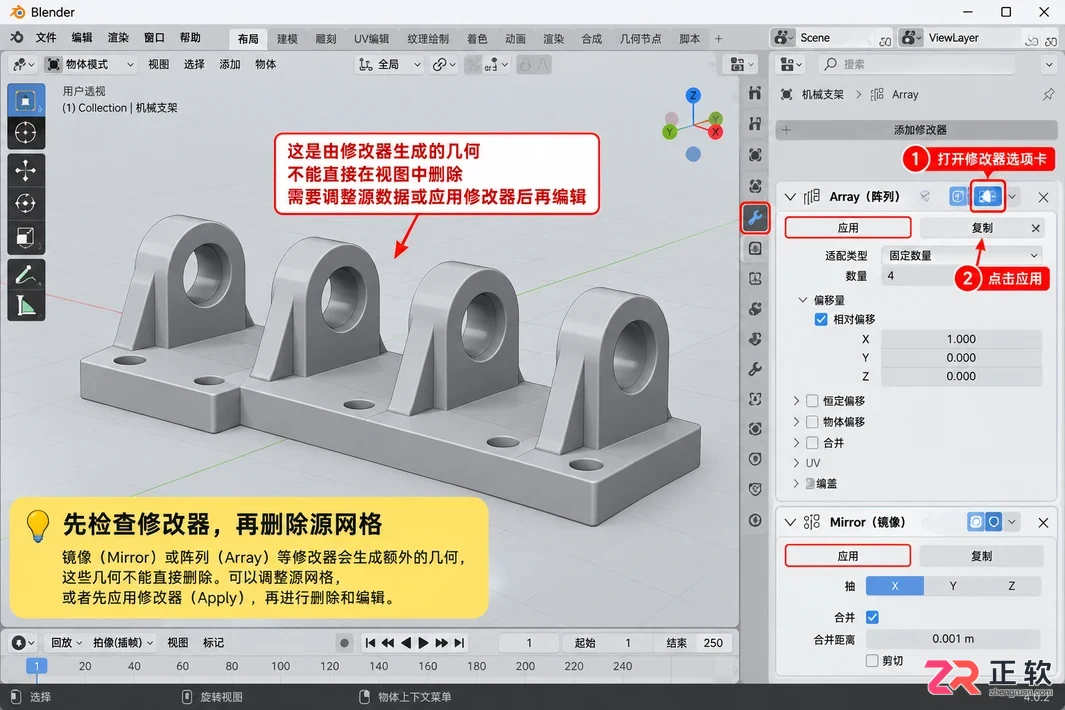Expand the UV section
This screenshot has width=1065, height=710.
tap(796, 463)
